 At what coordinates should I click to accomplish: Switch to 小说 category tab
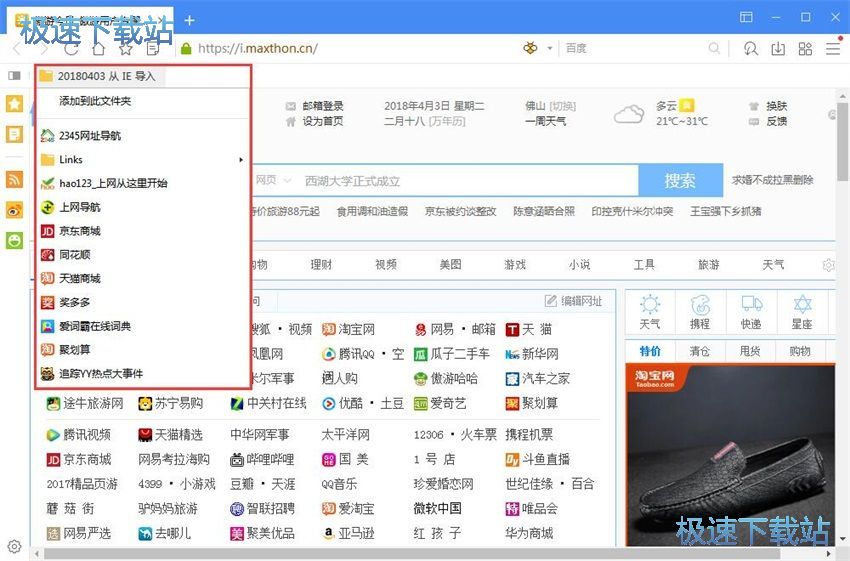pyautogui.click(x=579, y=265)
